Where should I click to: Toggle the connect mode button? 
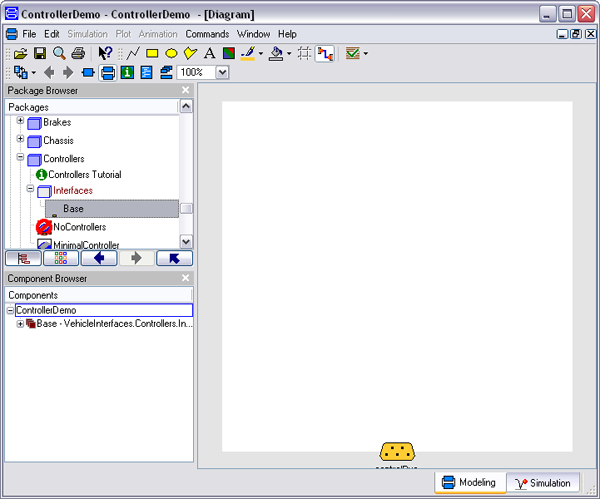coord(325,53)
